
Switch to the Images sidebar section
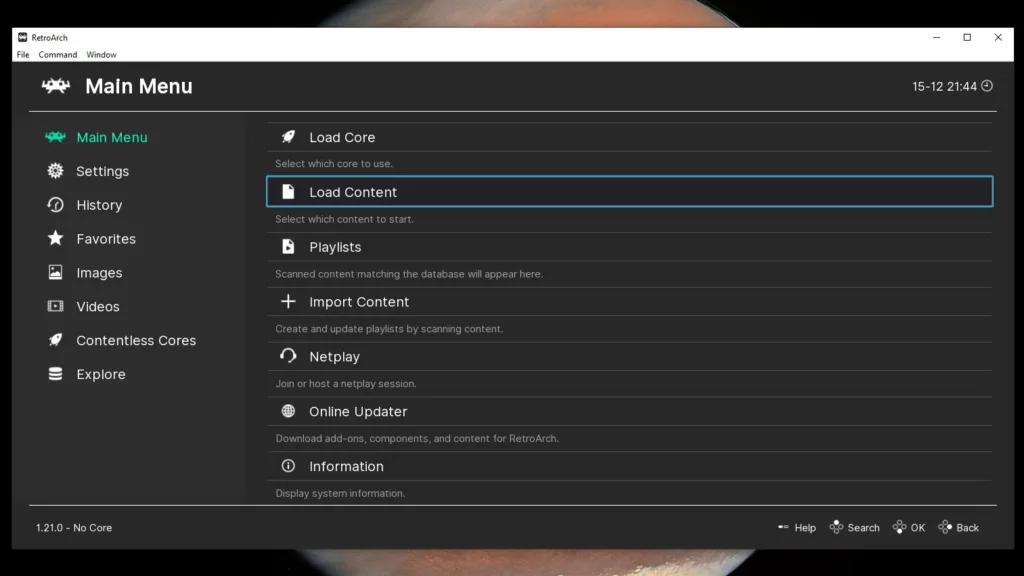coord(98,273)
